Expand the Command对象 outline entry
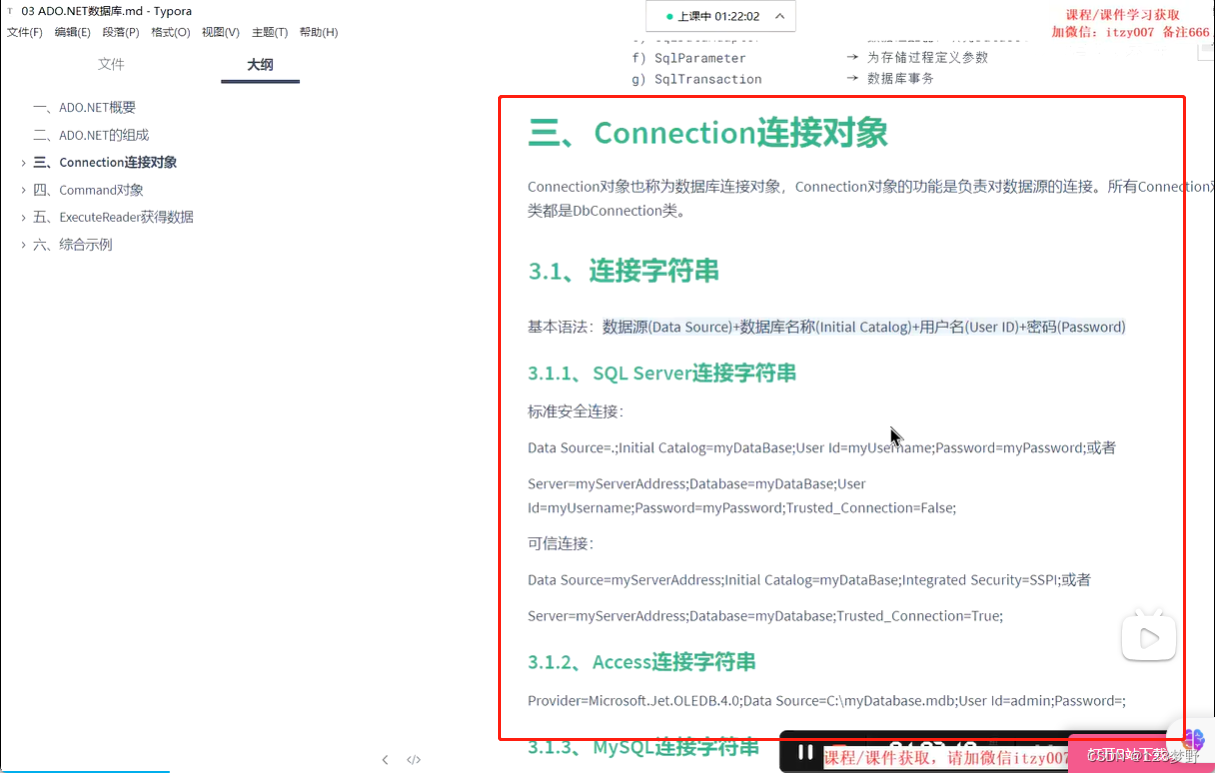 [x=25, y=189]
